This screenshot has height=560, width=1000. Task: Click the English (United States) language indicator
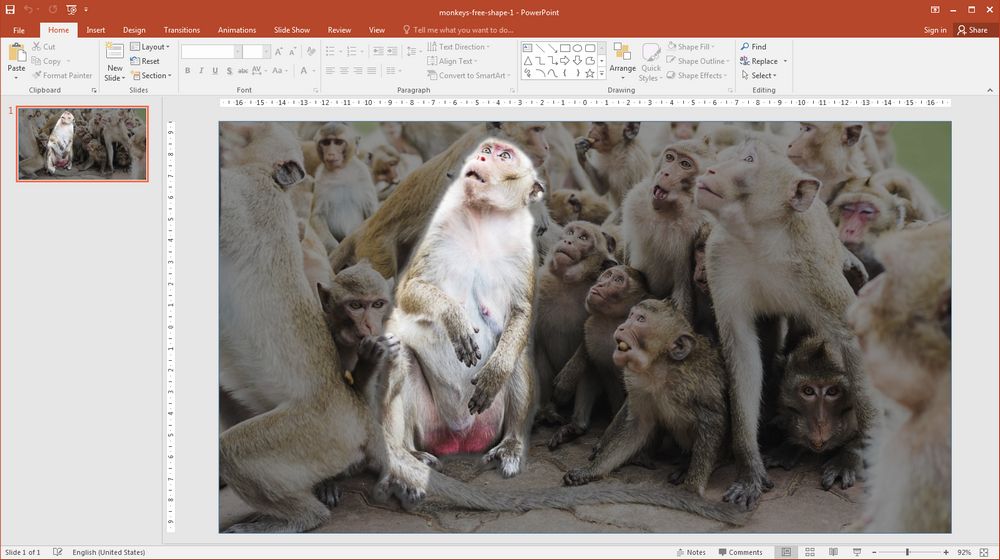click(x=108, y=552)
